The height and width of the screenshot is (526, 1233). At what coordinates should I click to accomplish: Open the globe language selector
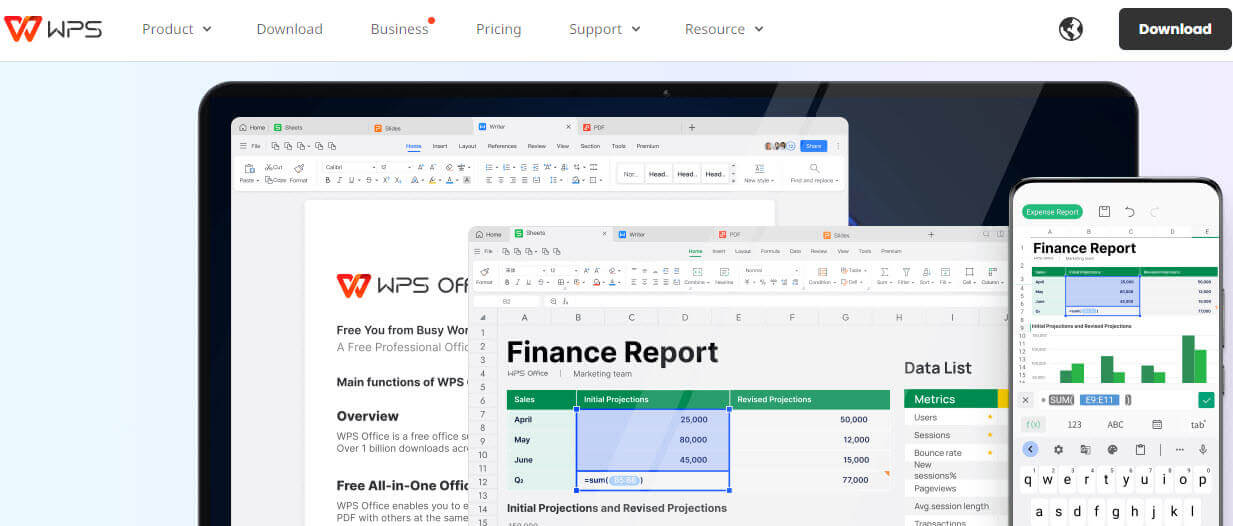[x=1071, y=29]
